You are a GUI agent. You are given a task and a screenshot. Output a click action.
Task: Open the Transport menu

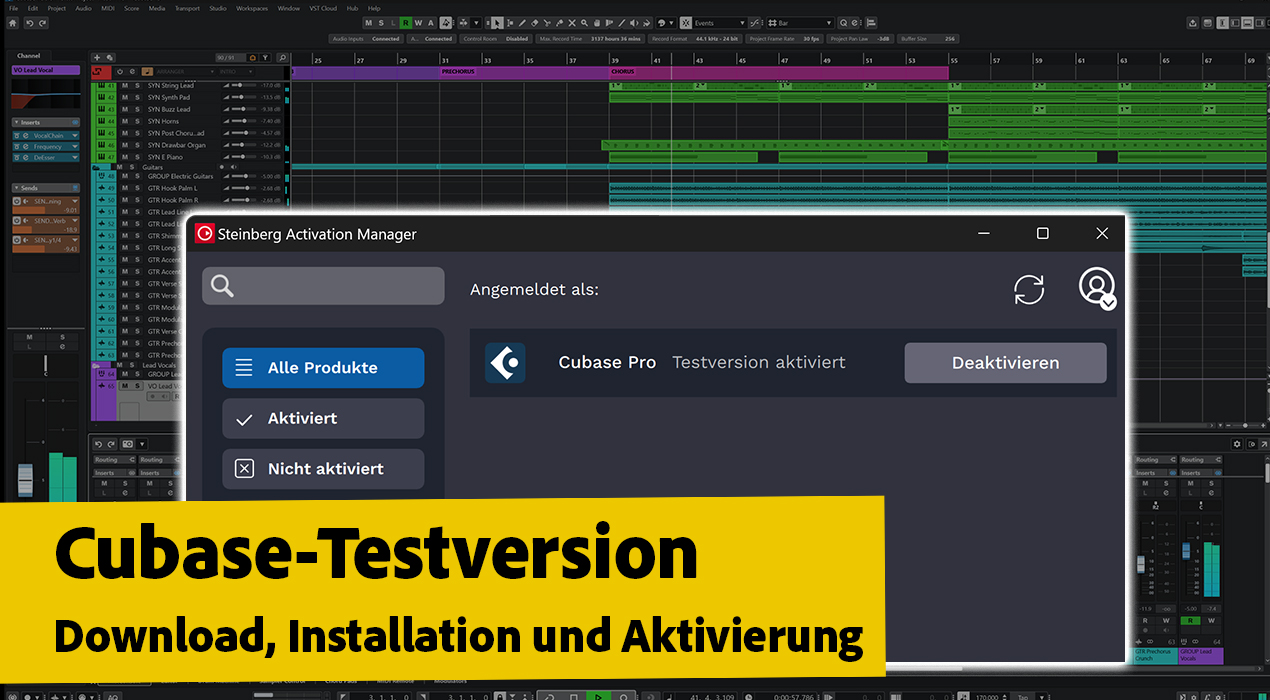[x=187, y=8]
